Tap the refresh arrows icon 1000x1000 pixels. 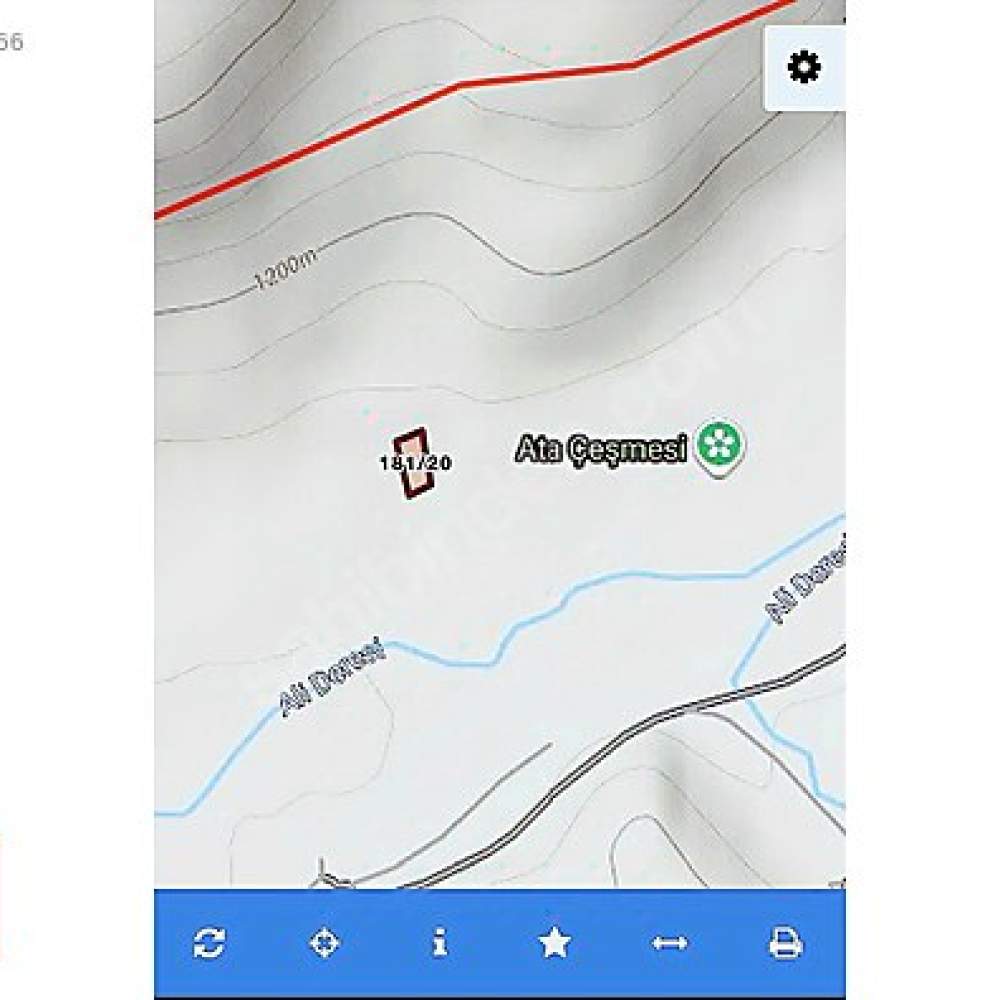[210, 943]
